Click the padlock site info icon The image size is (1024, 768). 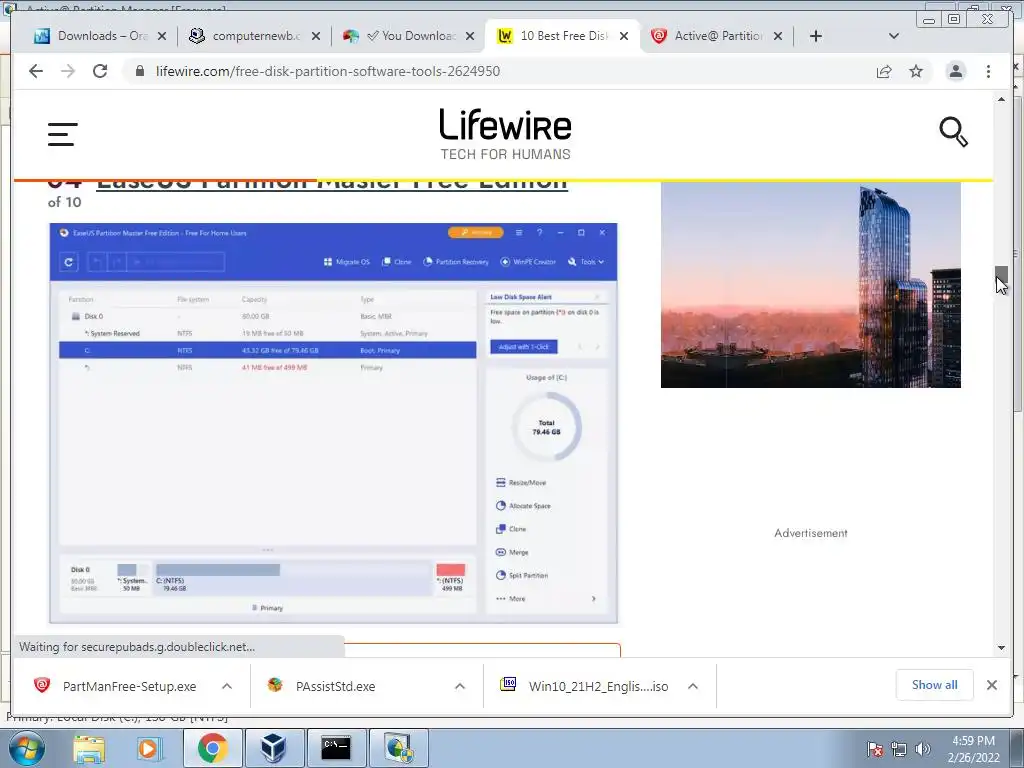139,71
